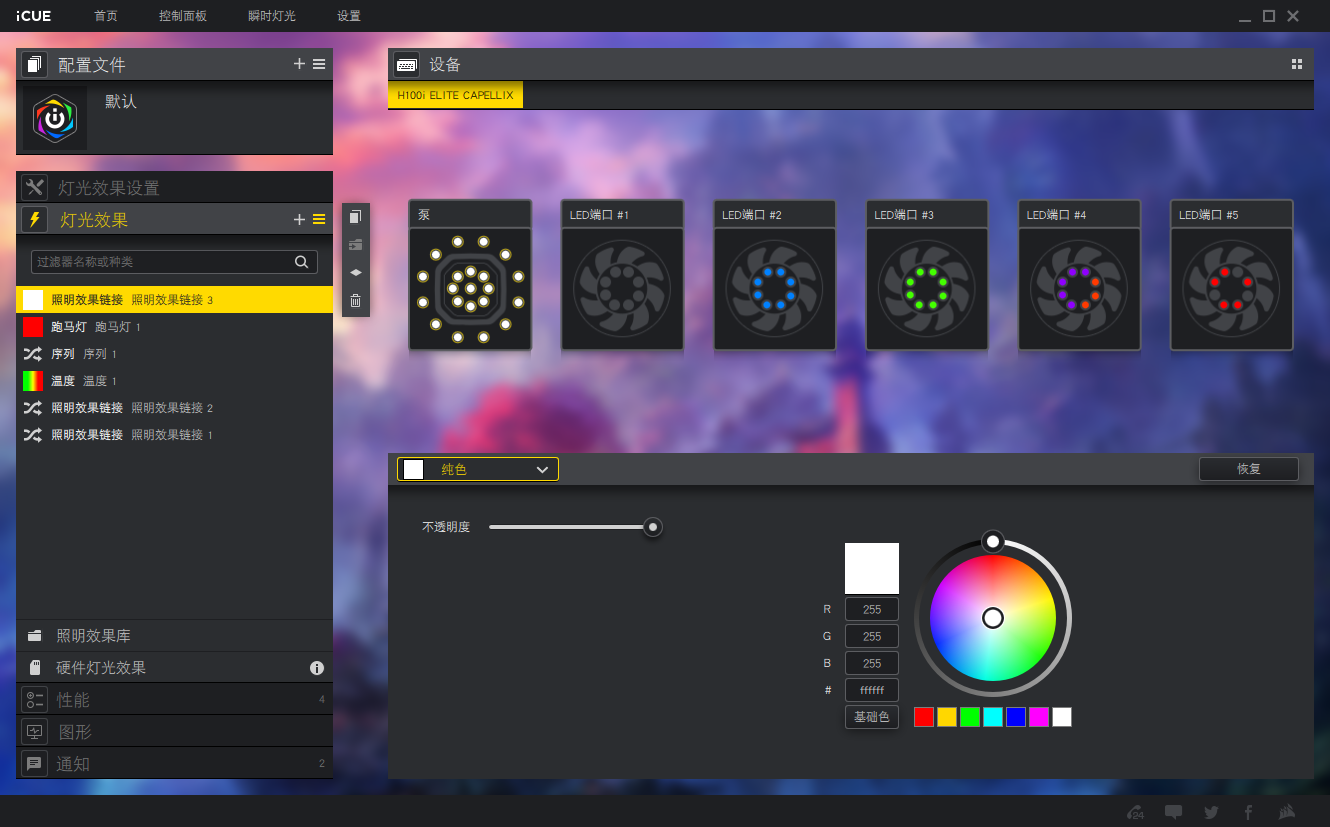Open the 24-hour support phone icon
The height and width of the screenshot is (827, 1330).
click(x=1135, y=812)
